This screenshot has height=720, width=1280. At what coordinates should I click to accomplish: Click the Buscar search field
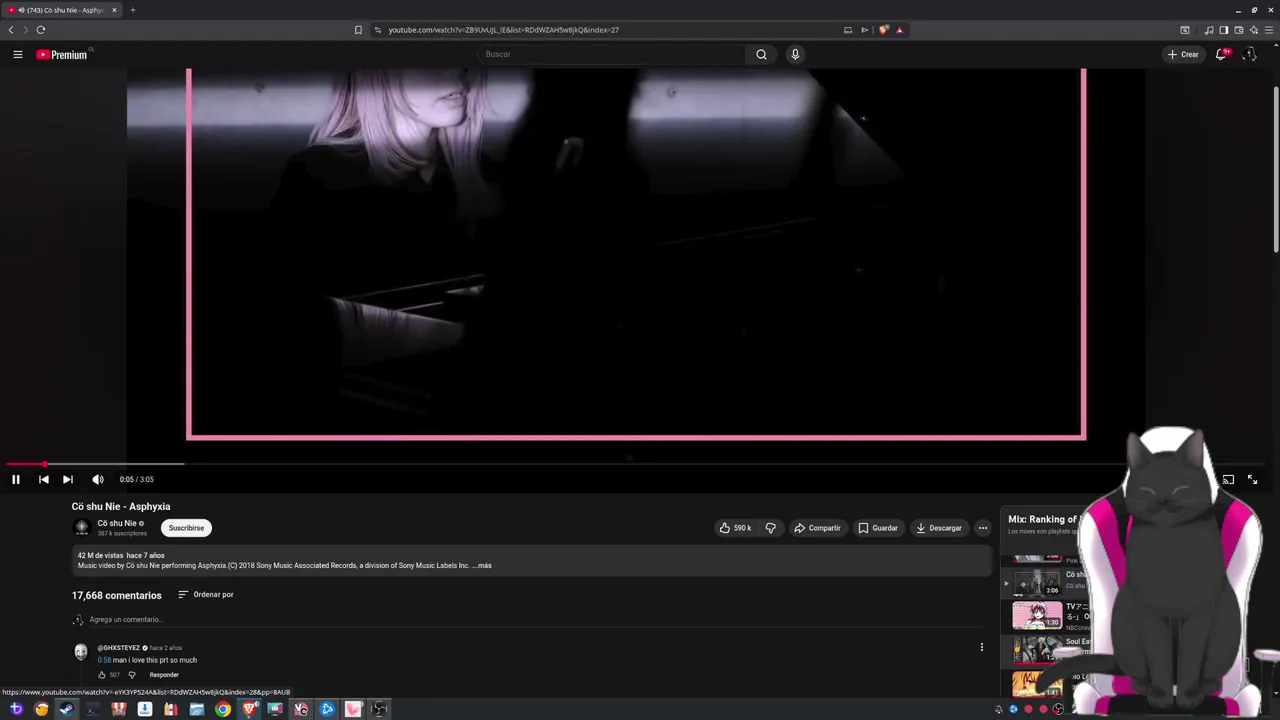tap(611, 54)
